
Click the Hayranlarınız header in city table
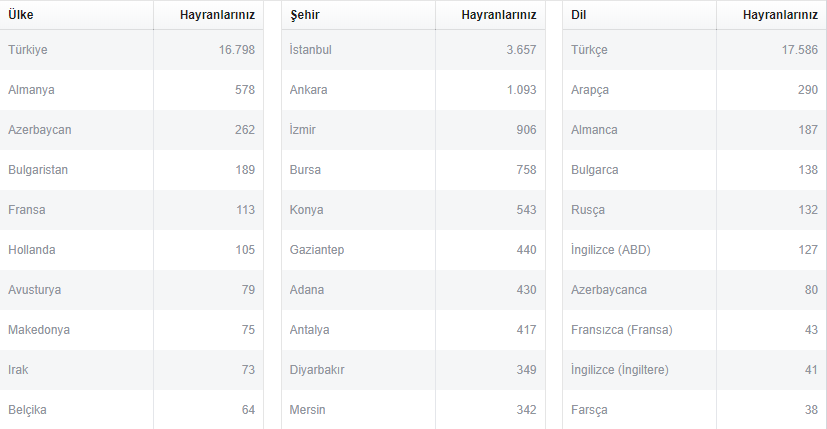tap(499, 15)
